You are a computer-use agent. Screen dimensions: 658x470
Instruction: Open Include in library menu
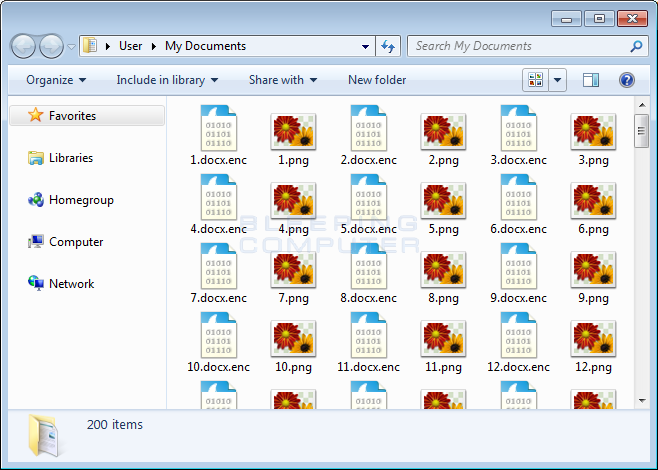(167, 80)
